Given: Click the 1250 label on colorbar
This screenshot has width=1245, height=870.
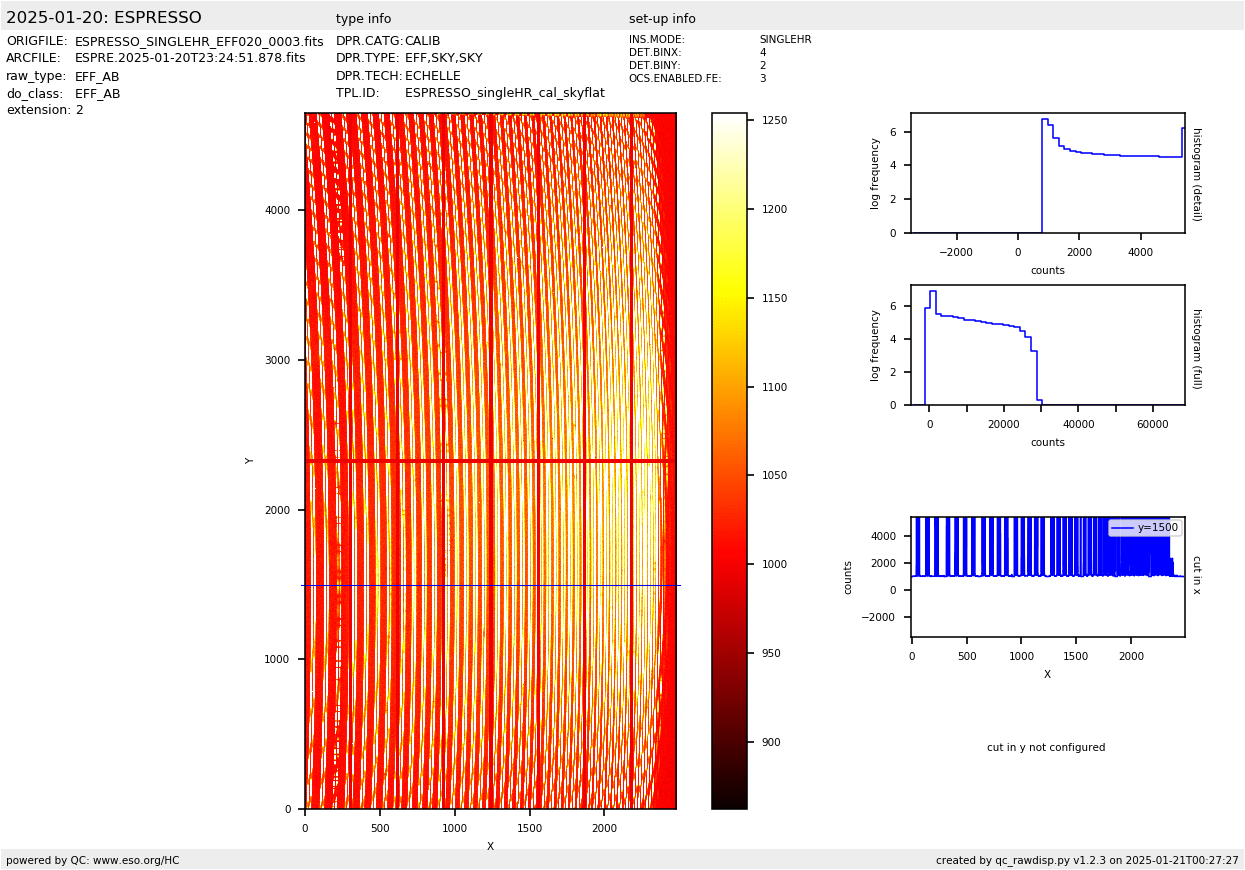Looking at the screenshot, I should point(774,120).
